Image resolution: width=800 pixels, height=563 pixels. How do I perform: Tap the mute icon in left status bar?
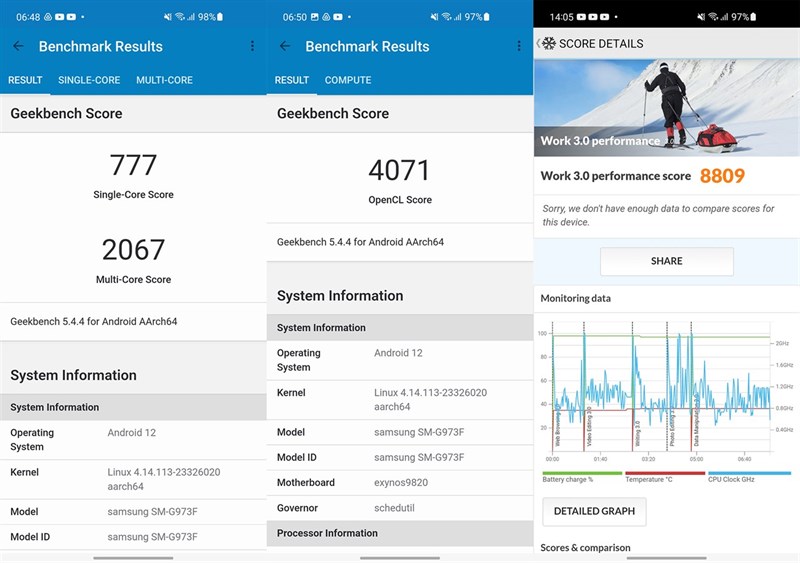(x=167, y=17)
